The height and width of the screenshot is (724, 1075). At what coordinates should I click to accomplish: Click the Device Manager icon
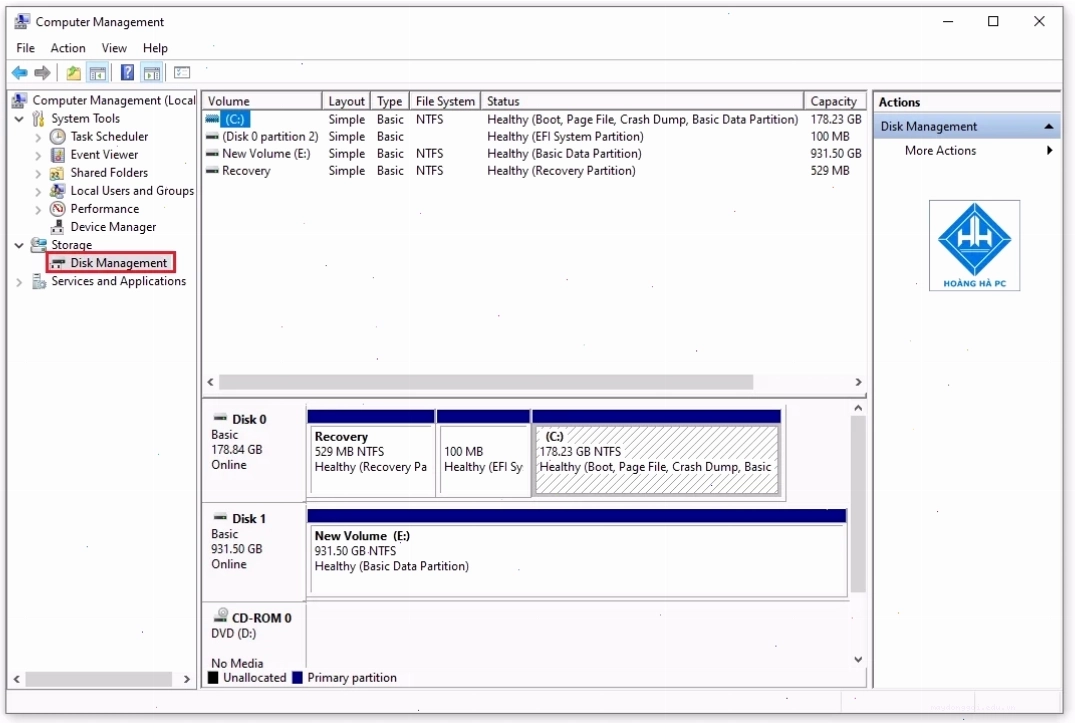click(58, 227)
